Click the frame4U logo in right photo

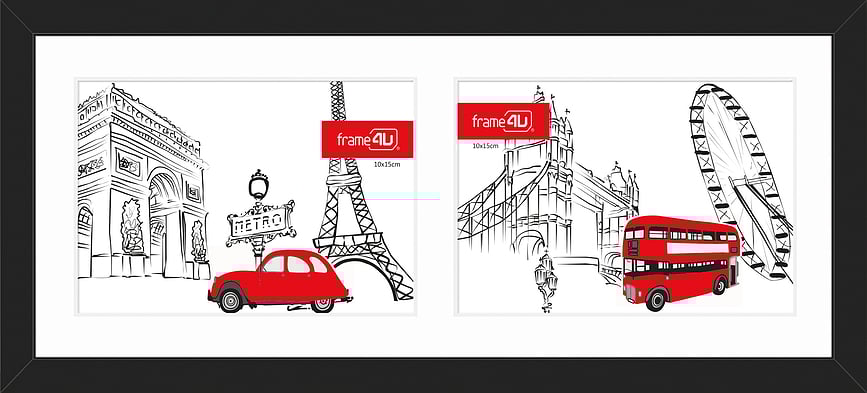tap(503, 121)
